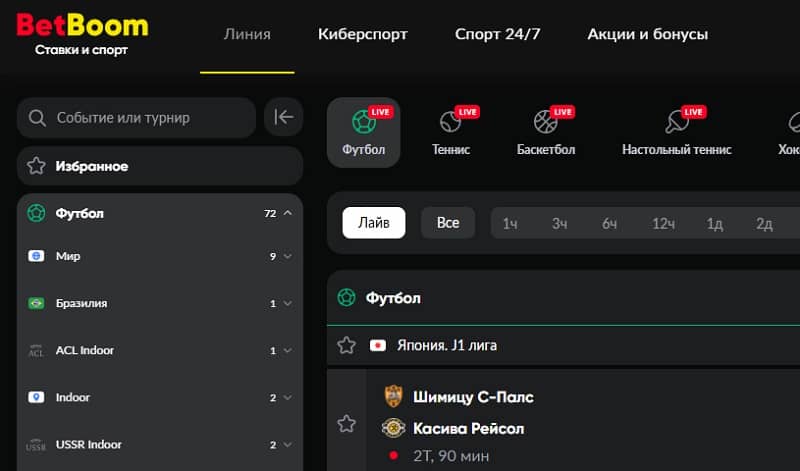Star the Shimizu vs Kashiwa match
The width and height of the screenshot is (800, 471).
pos(347,424)
